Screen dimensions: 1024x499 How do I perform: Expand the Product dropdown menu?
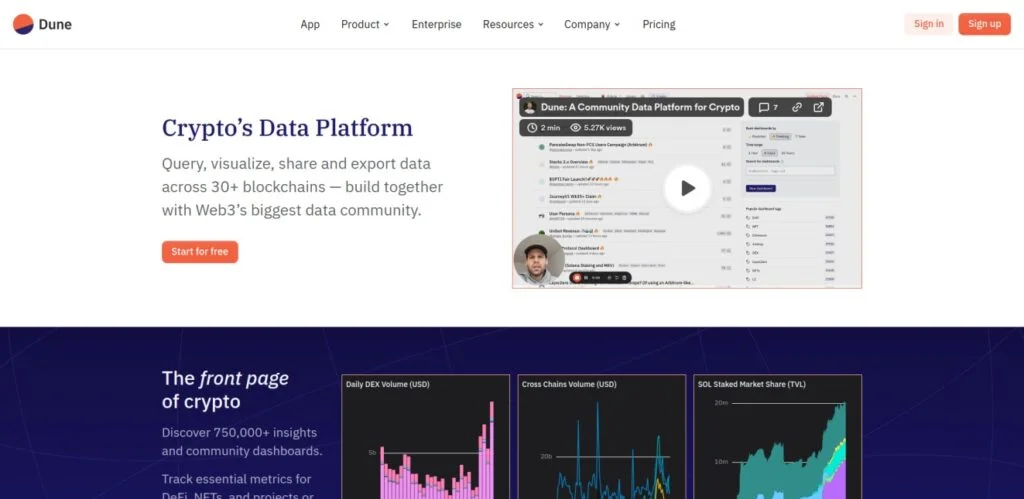(364, 24)
